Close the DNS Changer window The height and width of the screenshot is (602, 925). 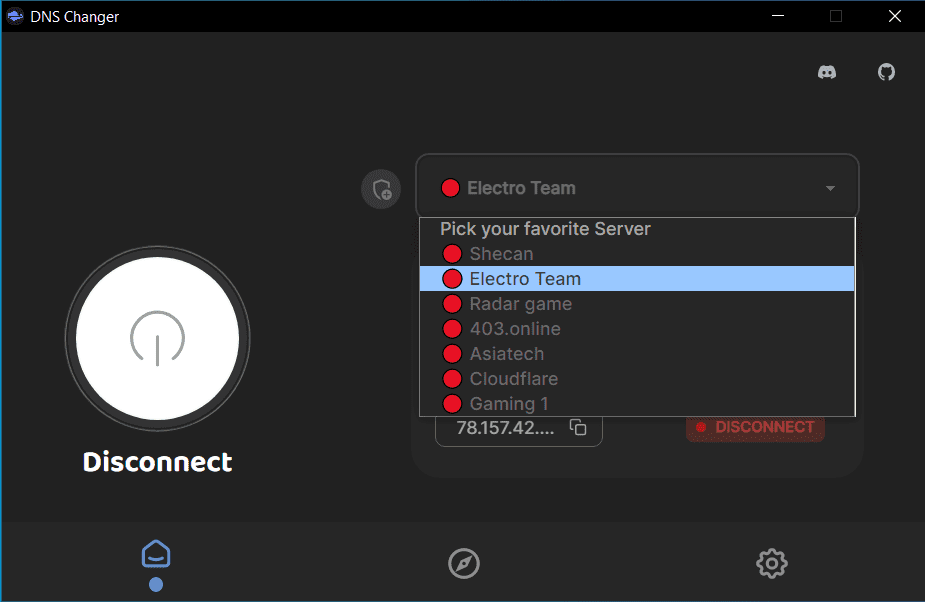(x=895, y=16)
